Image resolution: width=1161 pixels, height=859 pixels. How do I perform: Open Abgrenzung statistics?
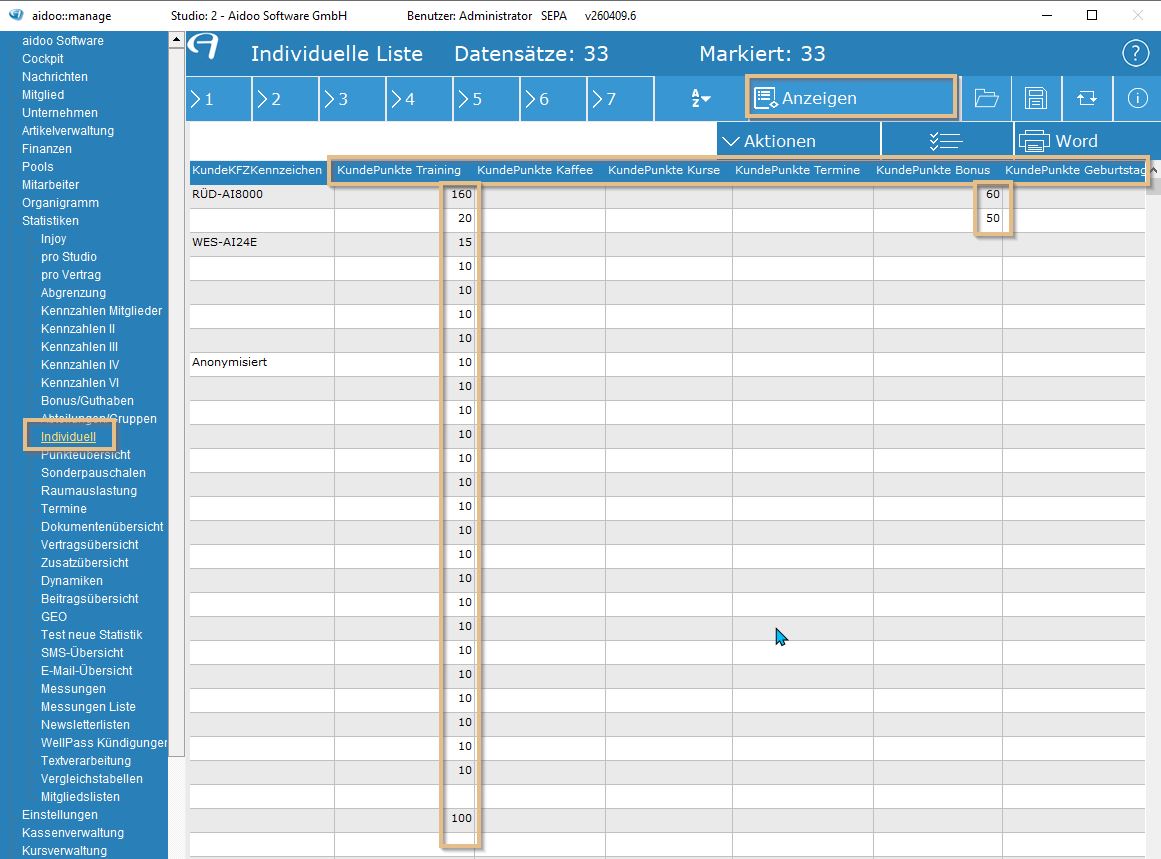(73, 293)
